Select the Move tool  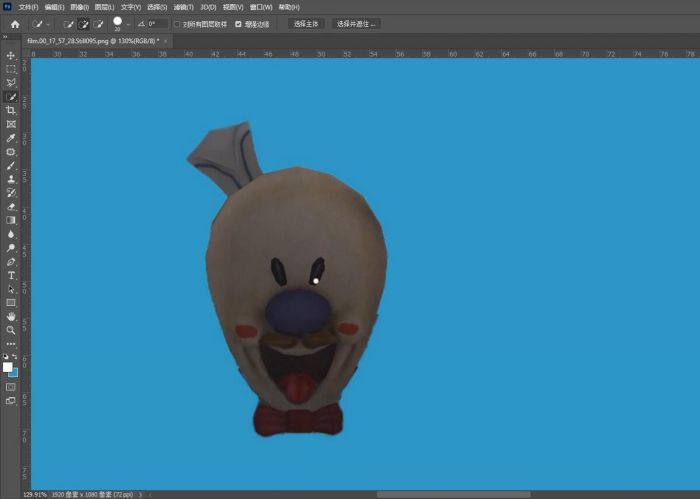[11, 56]
